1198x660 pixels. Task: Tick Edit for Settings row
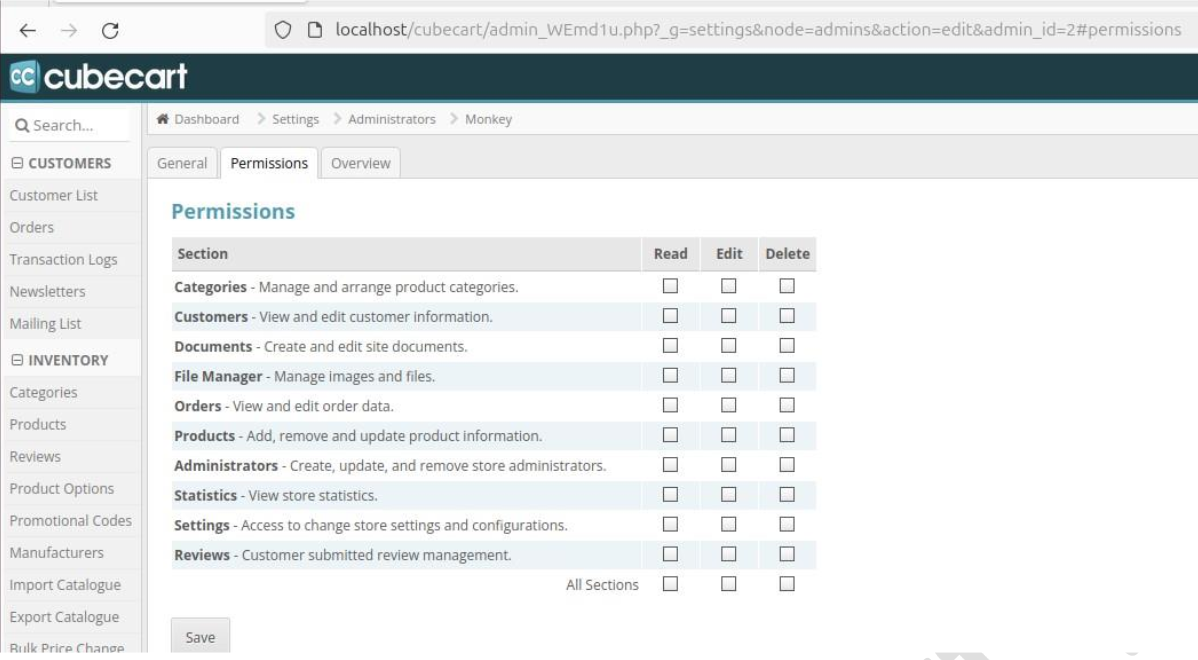[x=729, y=524]
